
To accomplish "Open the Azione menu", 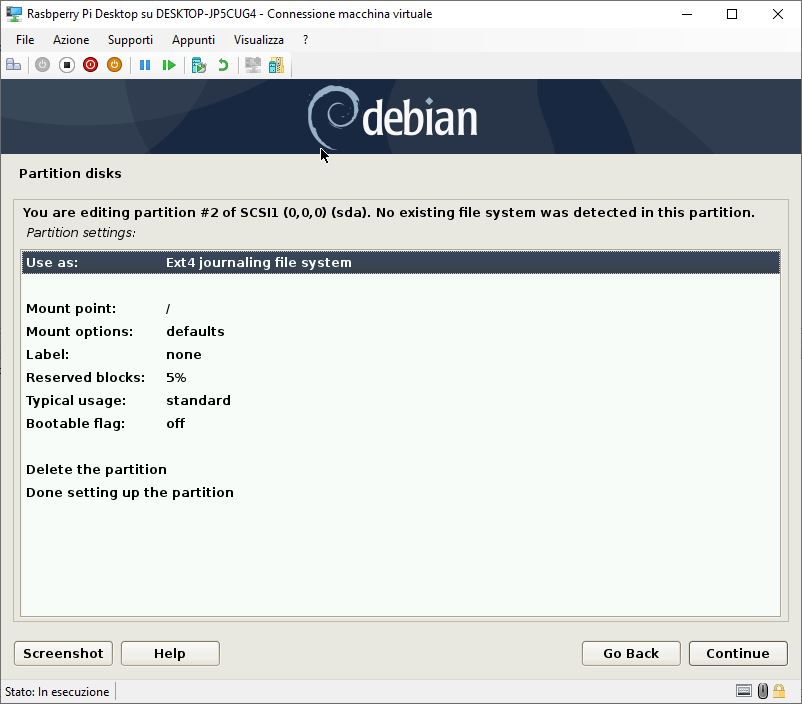I will coord(71,39).
